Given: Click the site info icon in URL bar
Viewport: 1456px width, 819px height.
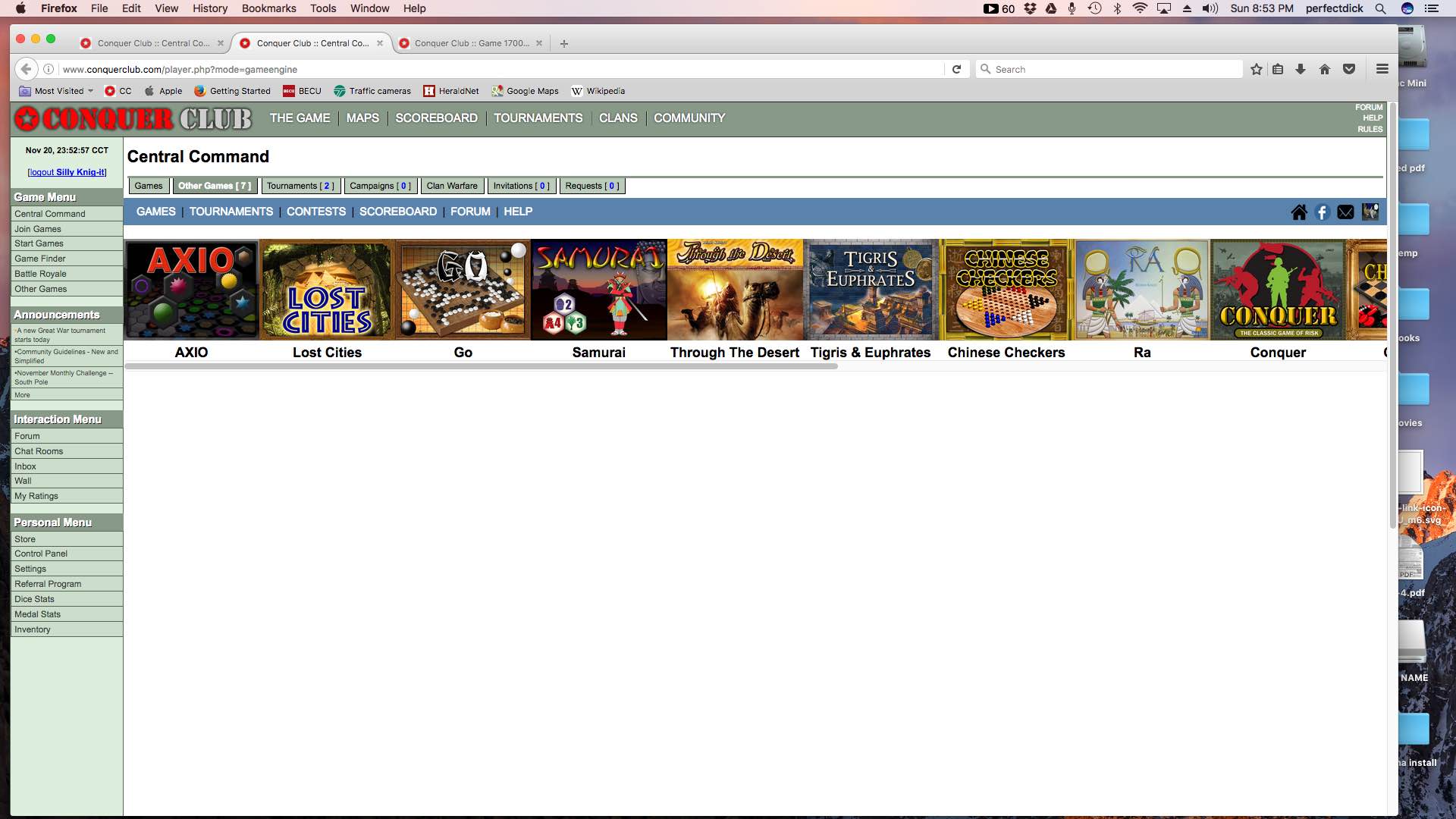Looking at the screenshot, I should [x=49, y=69].
